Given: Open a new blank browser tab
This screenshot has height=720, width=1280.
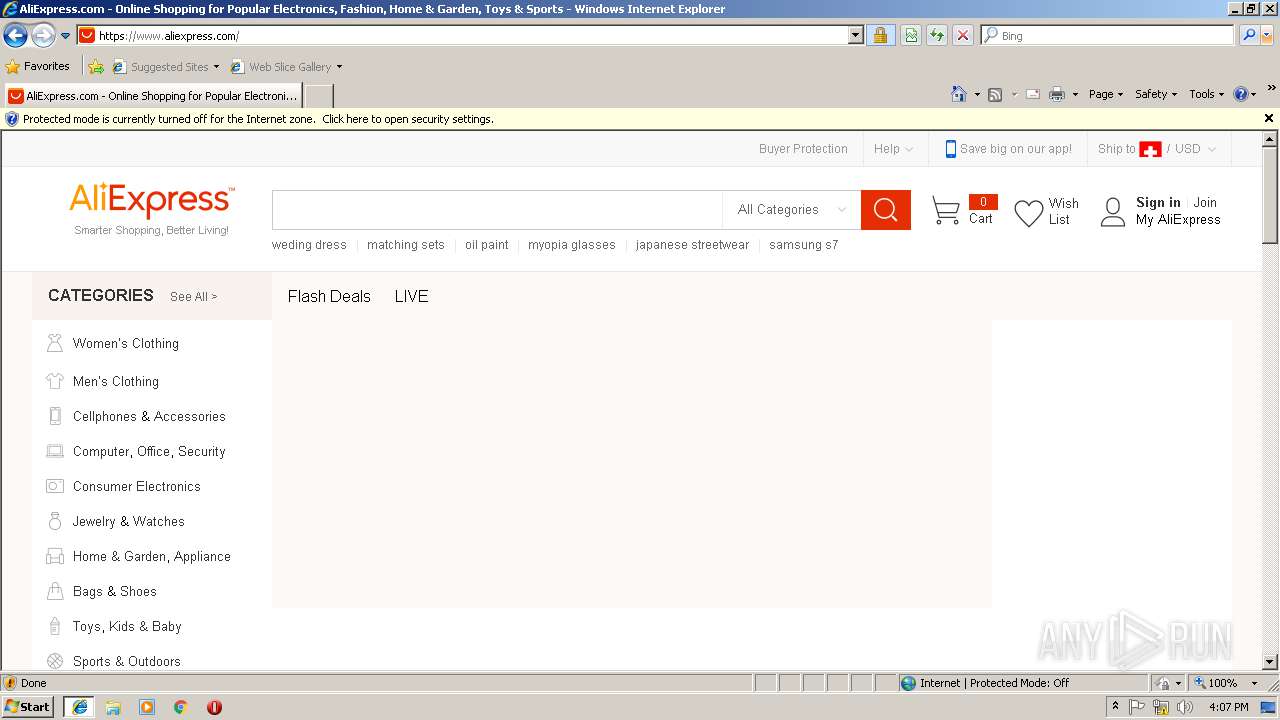Looking at the screenshot, I should click(318, 96).
